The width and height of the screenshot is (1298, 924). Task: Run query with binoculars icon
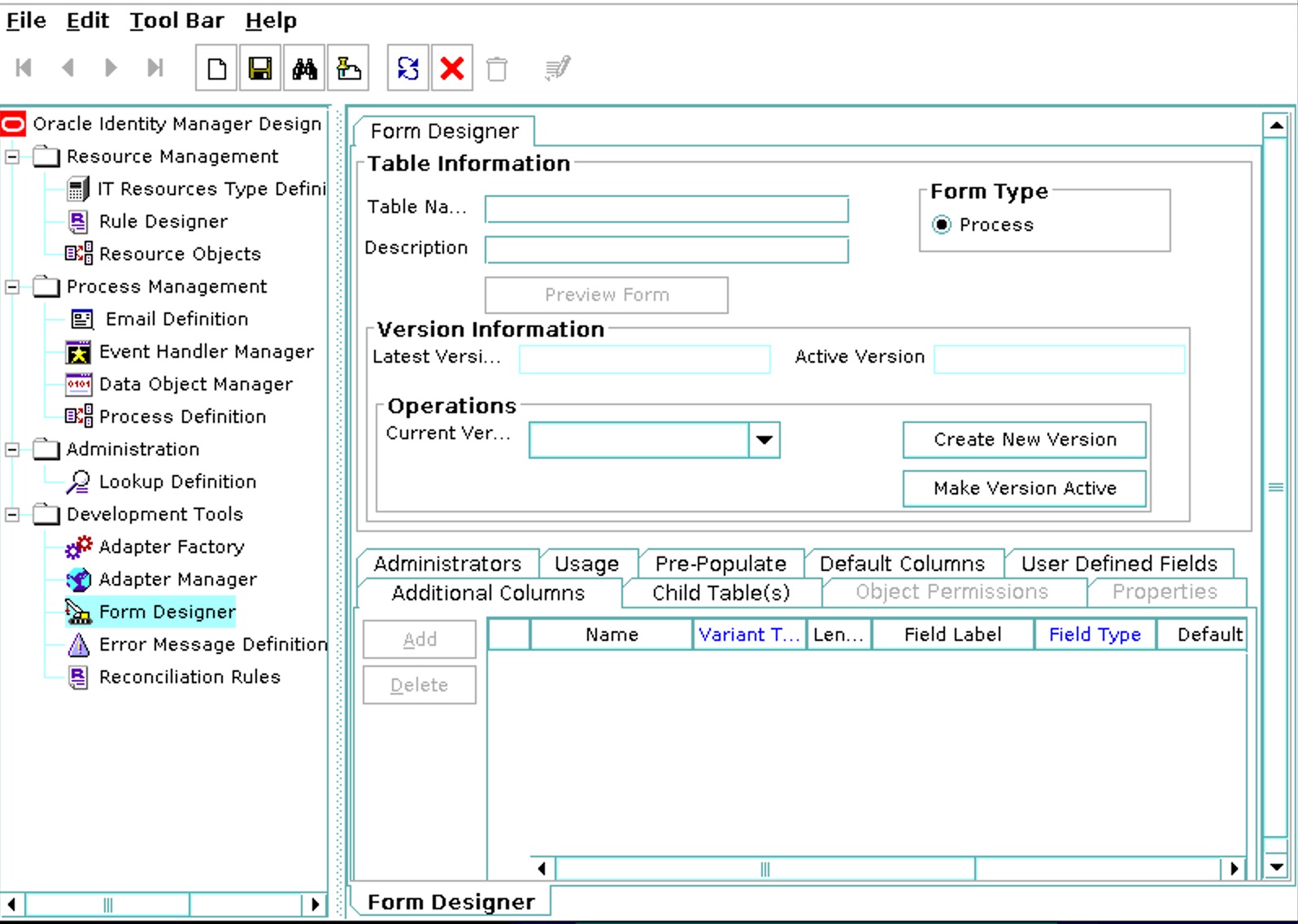[x=304, y=68]
